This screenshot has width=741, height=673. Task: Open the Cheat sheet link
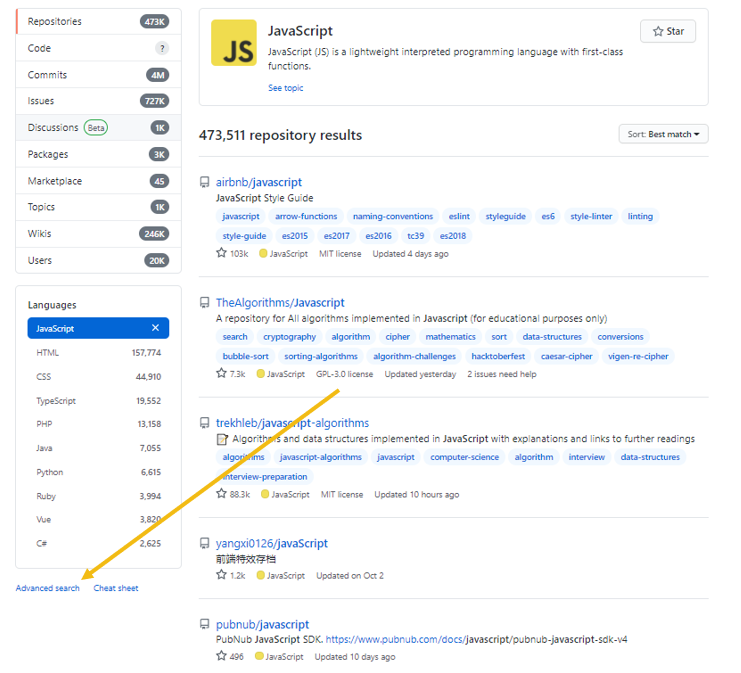(116, 588)
